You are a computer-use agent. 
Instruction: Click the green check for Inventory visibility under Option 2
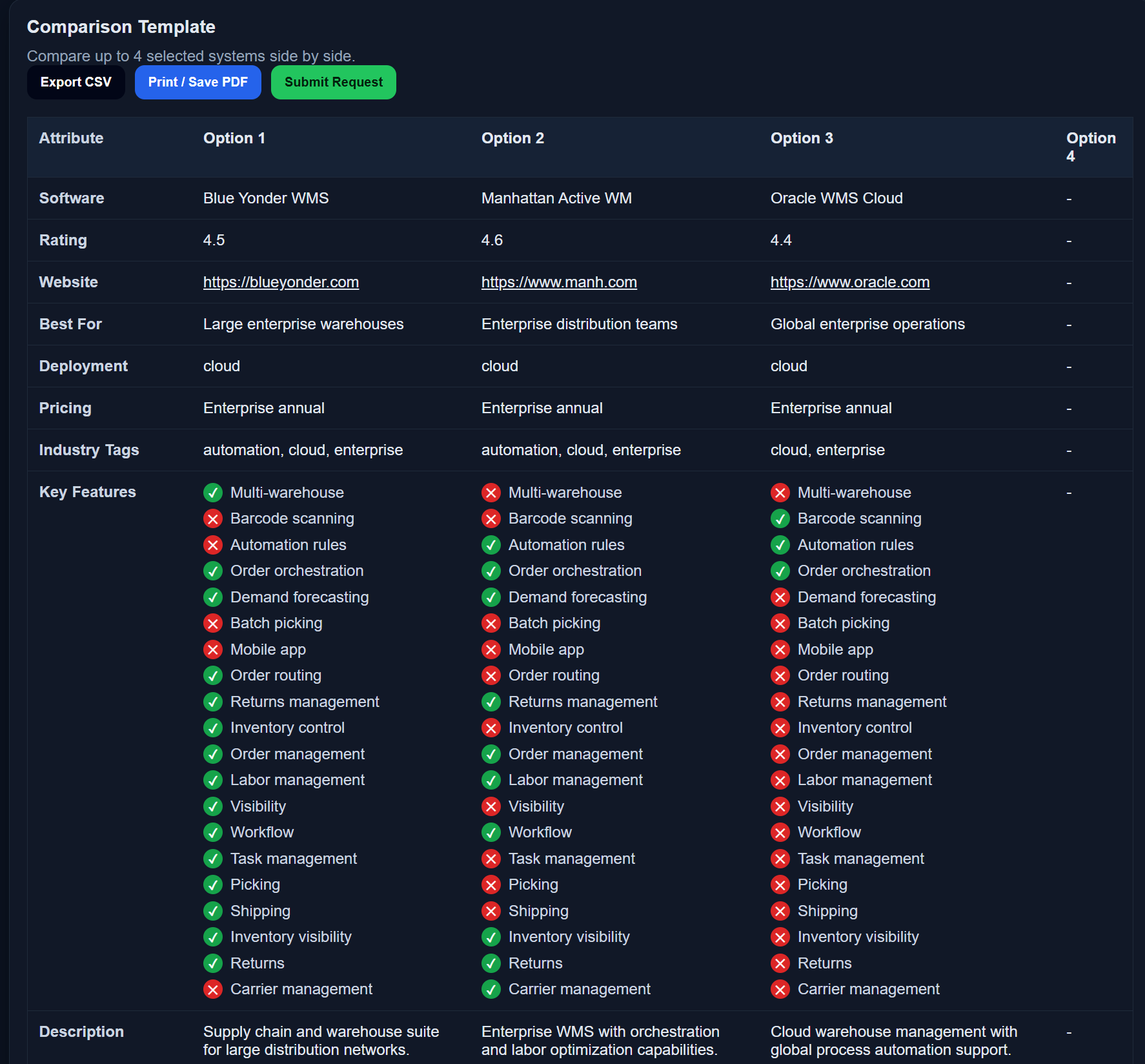491,937
